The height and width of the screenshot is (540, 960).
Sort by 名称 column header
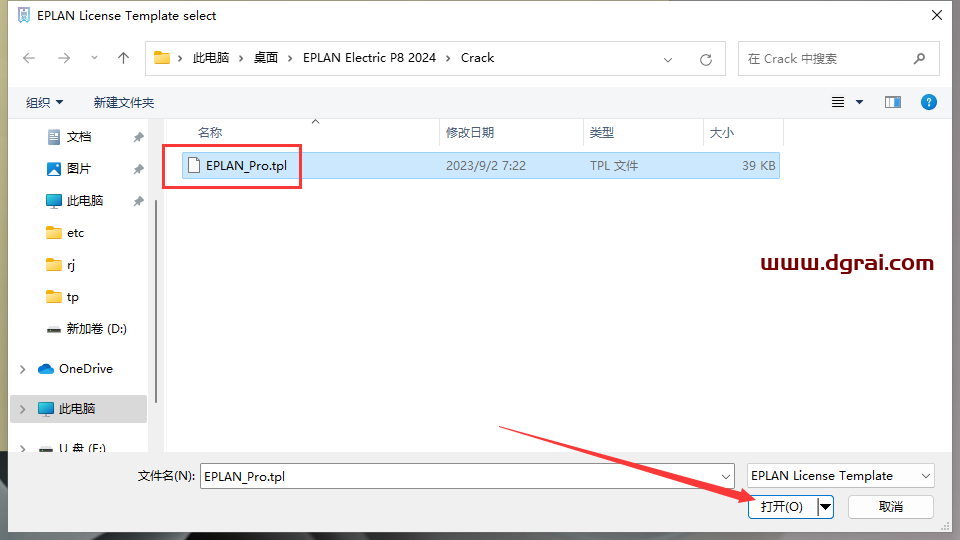pyautogui.click(x=210, y=132)
